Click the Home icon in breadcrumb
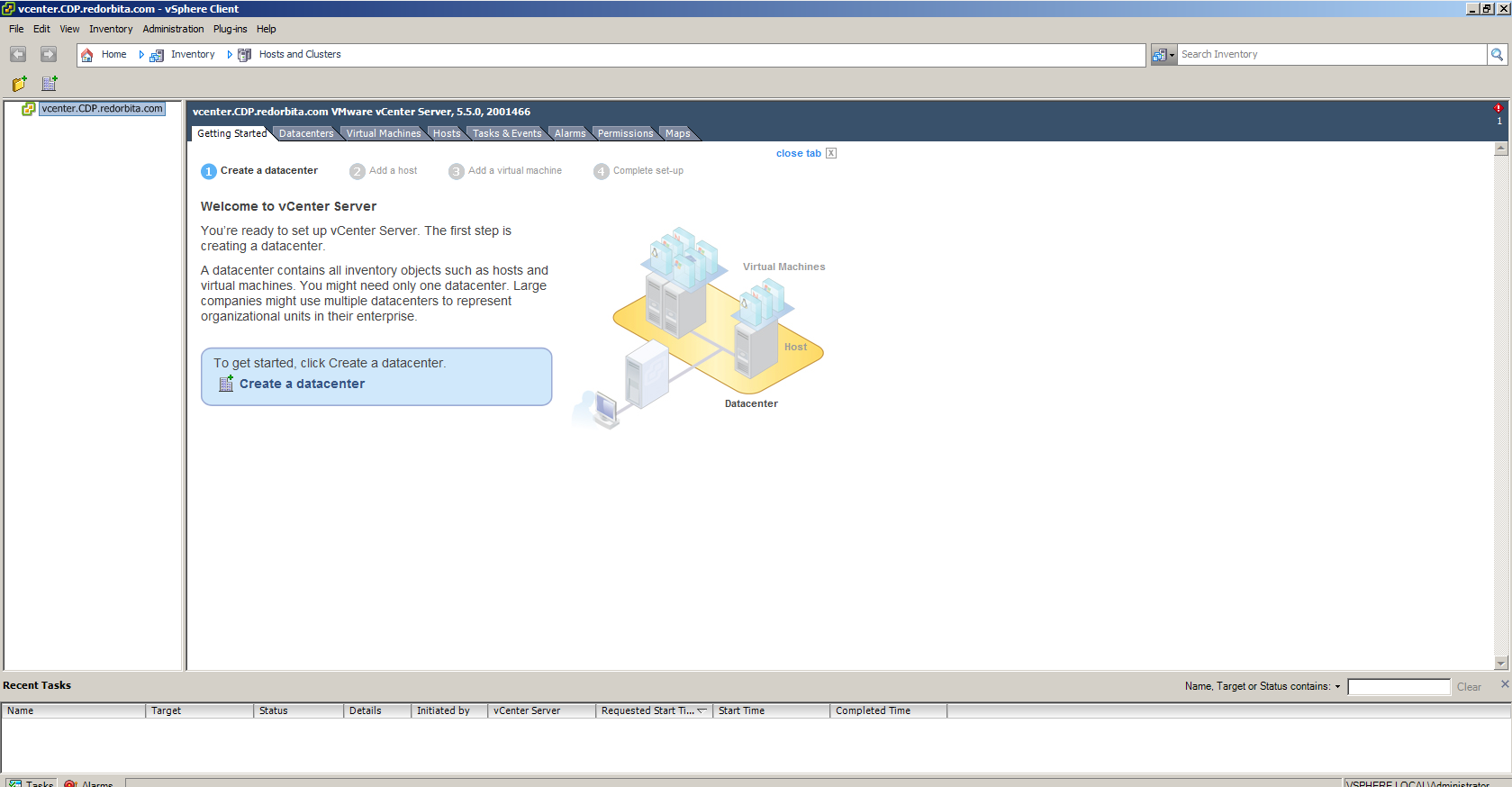This screenshot has height=787, width=1512. 87,55
